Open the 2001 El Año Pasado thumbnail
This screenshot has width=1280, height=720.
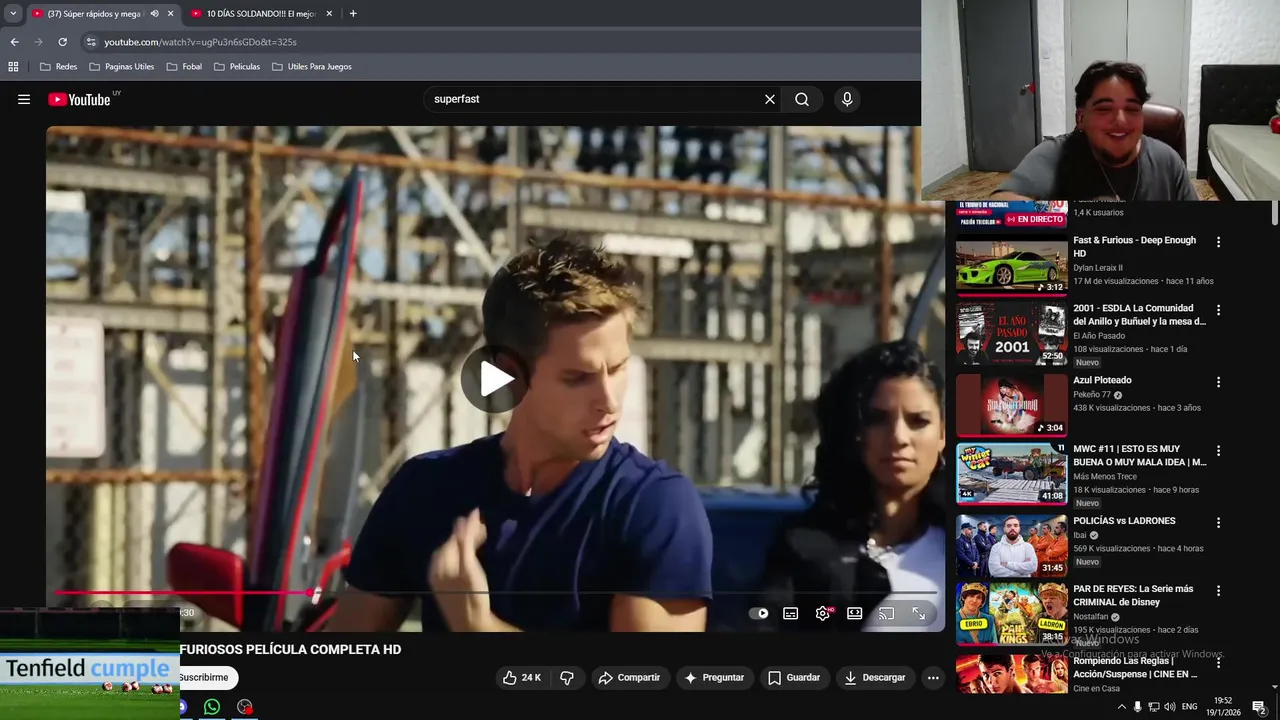[1011, 334]
